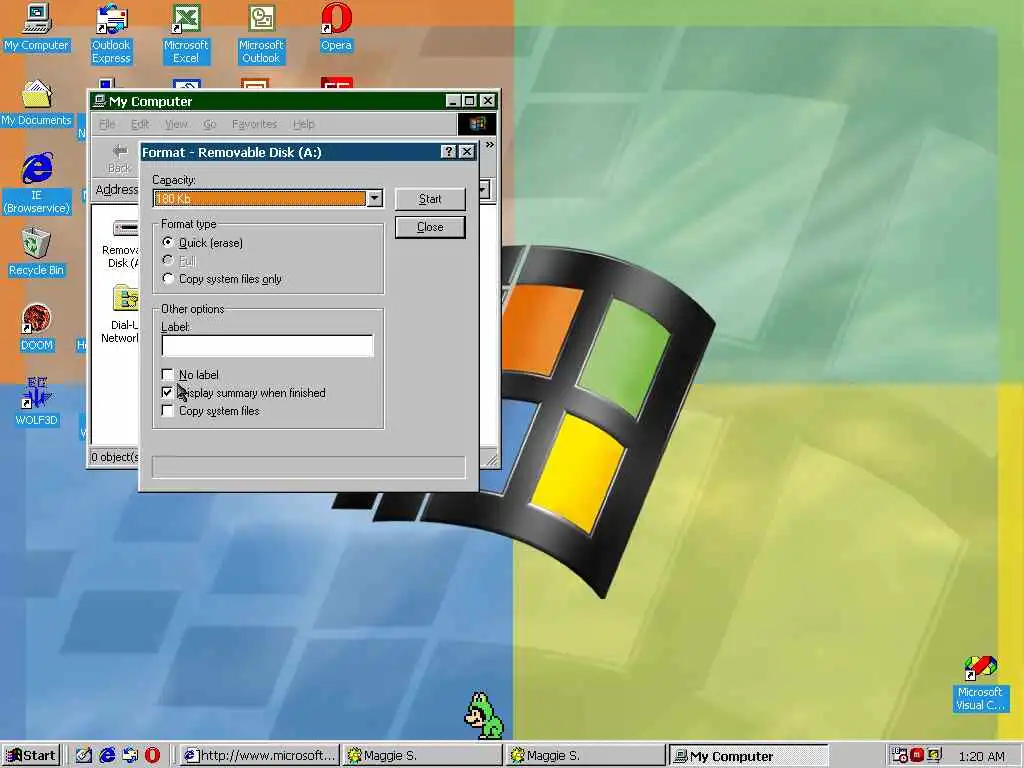Click the frog-suit Mario character above taskbar

484,716
